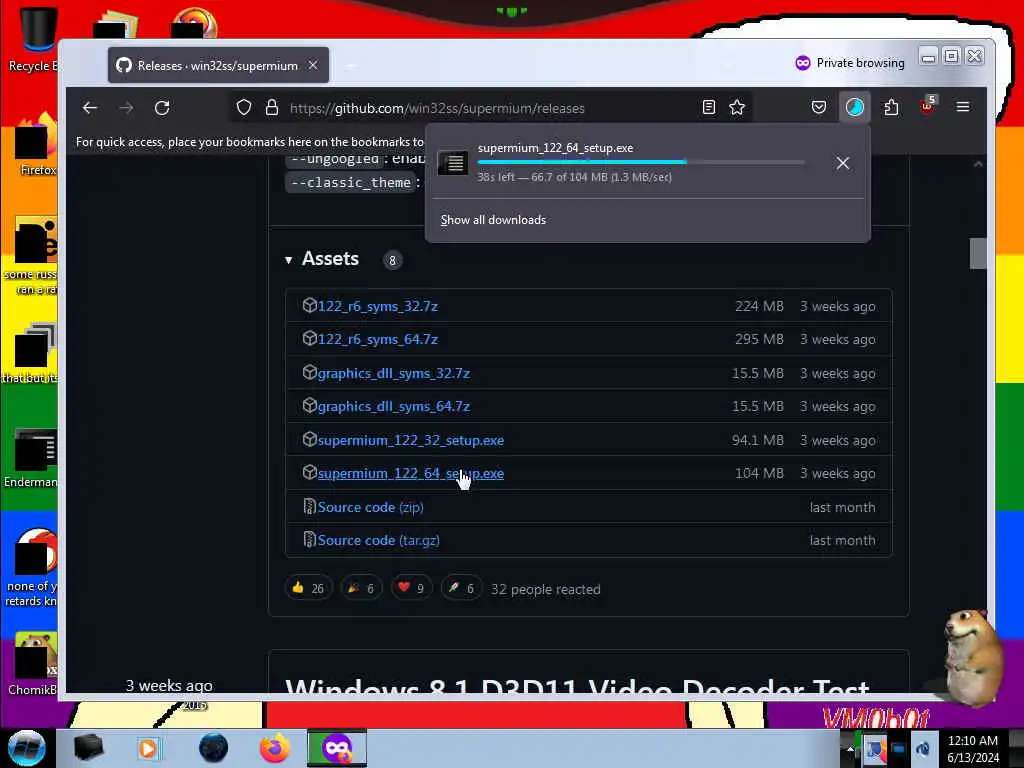Image resolution: width=1024 pixels, height=768 pixels.
Task: Click the party popper reaction button
Action: pyautogui.click(x=360, y=588)
